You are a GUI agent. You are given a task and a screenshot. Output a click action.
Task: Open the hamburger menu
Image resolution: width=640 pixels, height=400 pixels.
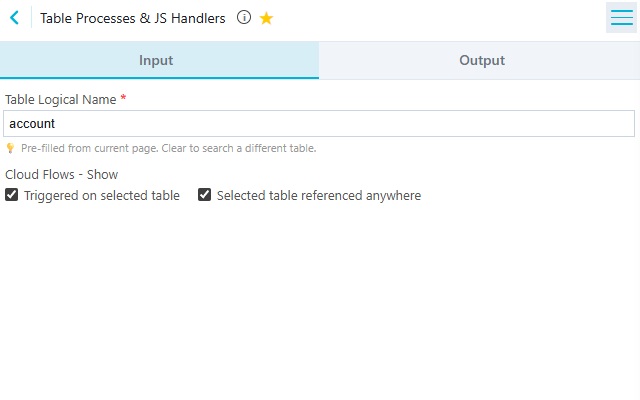(622, 18)
